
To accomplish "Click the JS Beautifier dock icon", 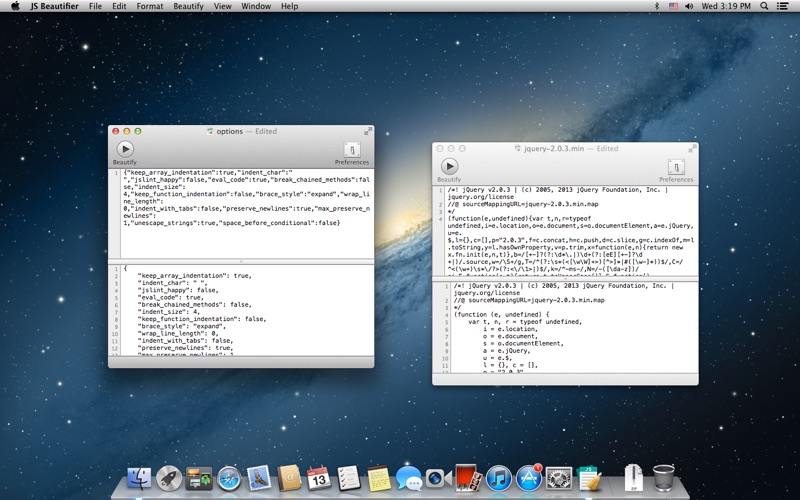I will (589, 479).
